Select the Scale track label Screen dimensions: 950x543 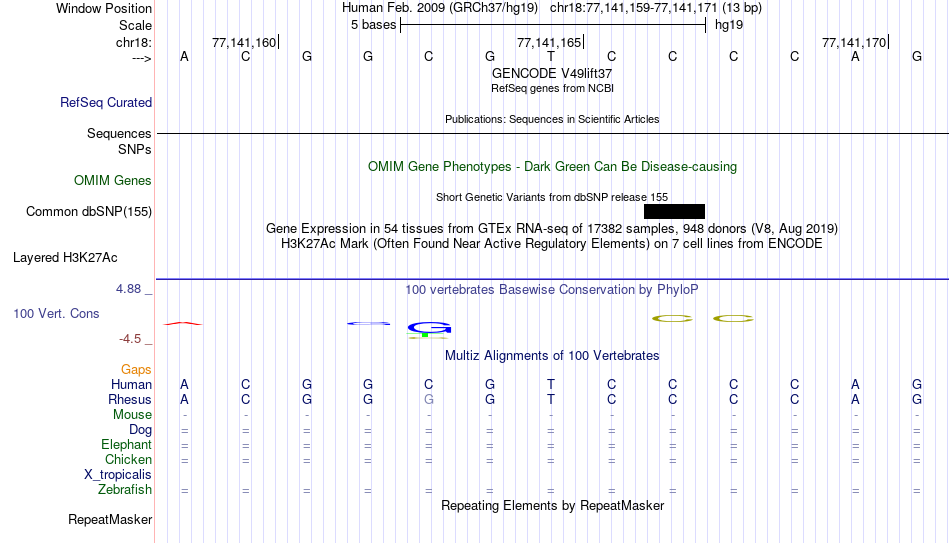135,25
